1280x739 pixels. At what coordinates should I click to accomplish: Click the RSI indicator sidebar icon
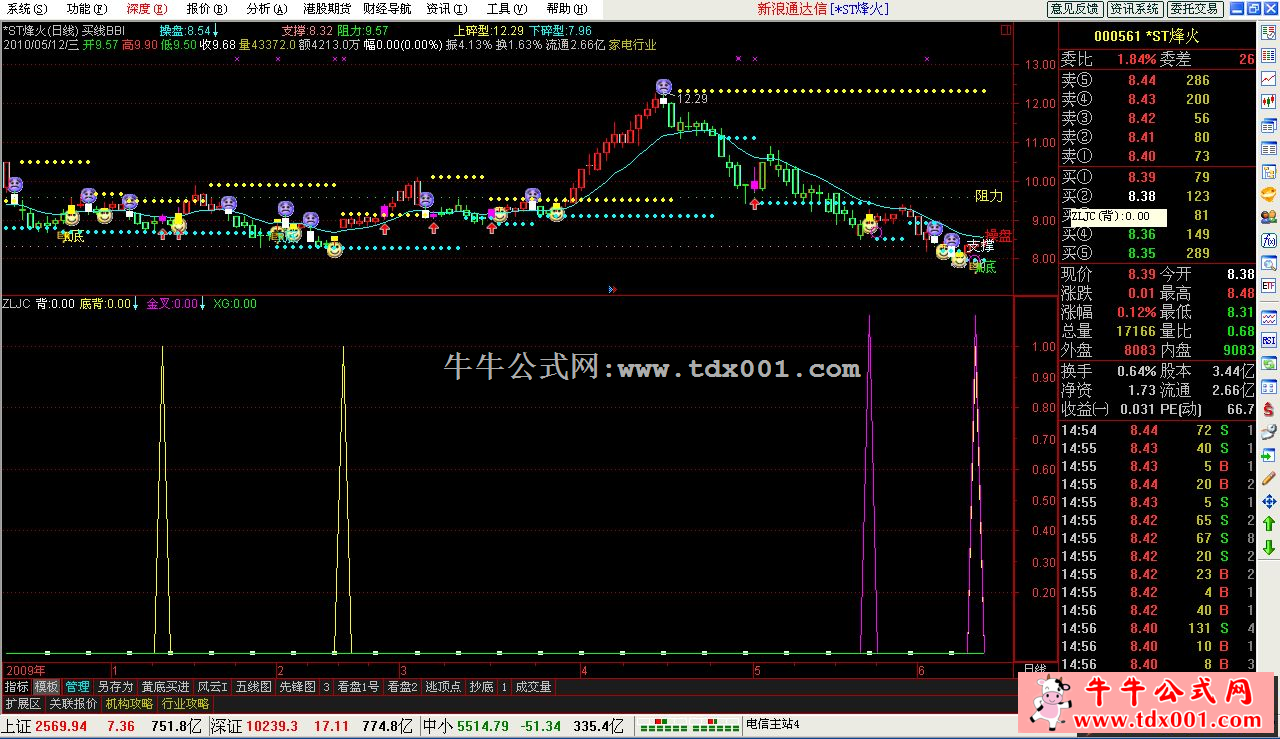[x=1269, y=340]
